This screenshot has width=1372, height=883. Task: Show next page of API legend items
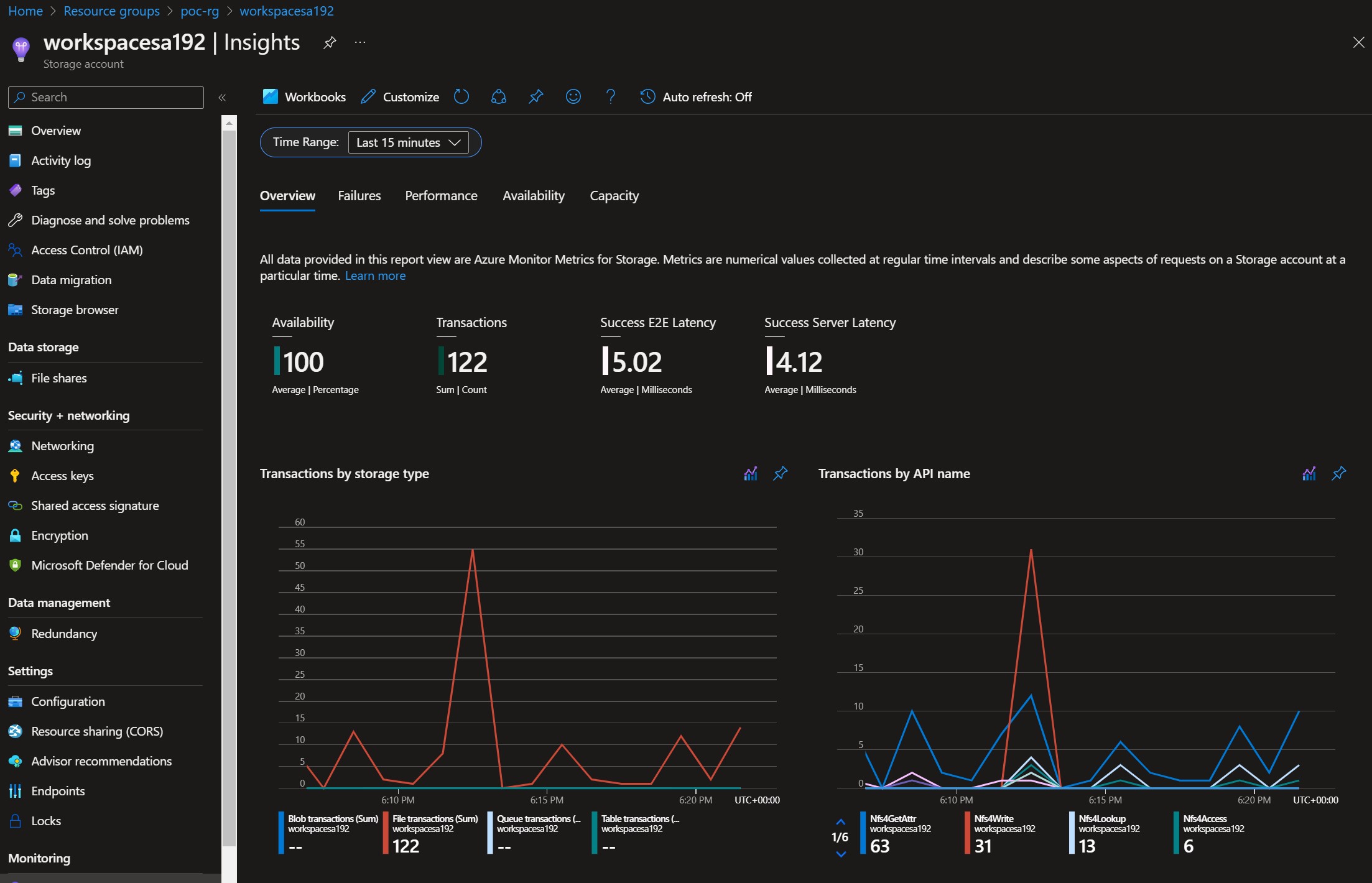point(841,854)
